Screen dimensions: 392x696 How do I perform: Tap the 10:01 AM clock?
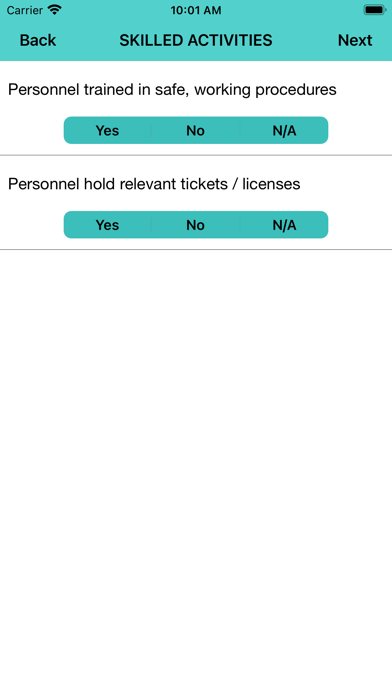(x=196, y=10)
